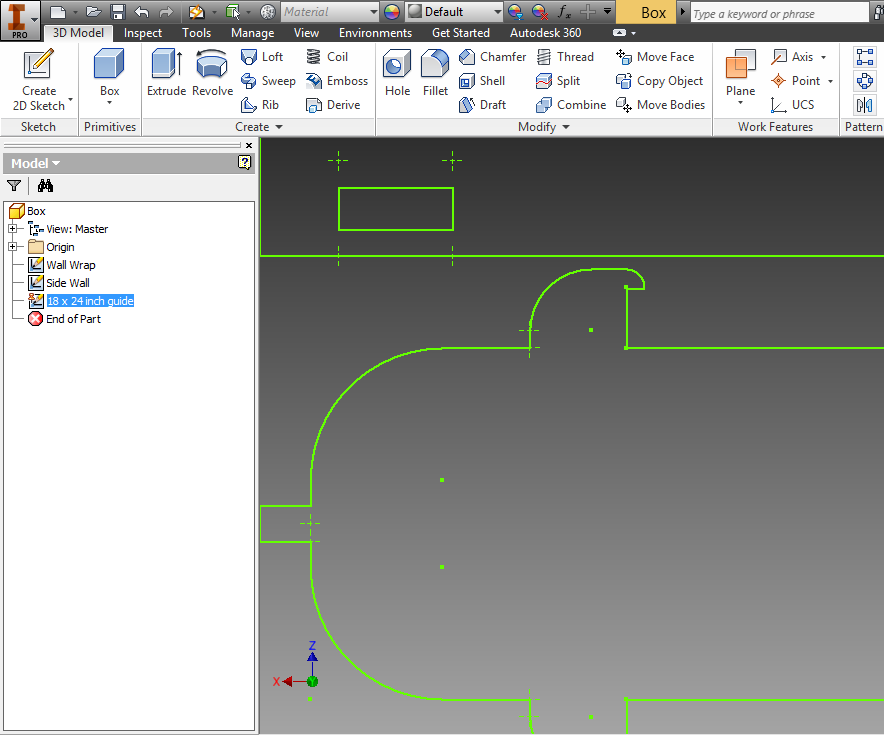Screen dimensions: 884x737
Task: Click the Create 2D Sketch icon
Action: (x=38, y=63)
